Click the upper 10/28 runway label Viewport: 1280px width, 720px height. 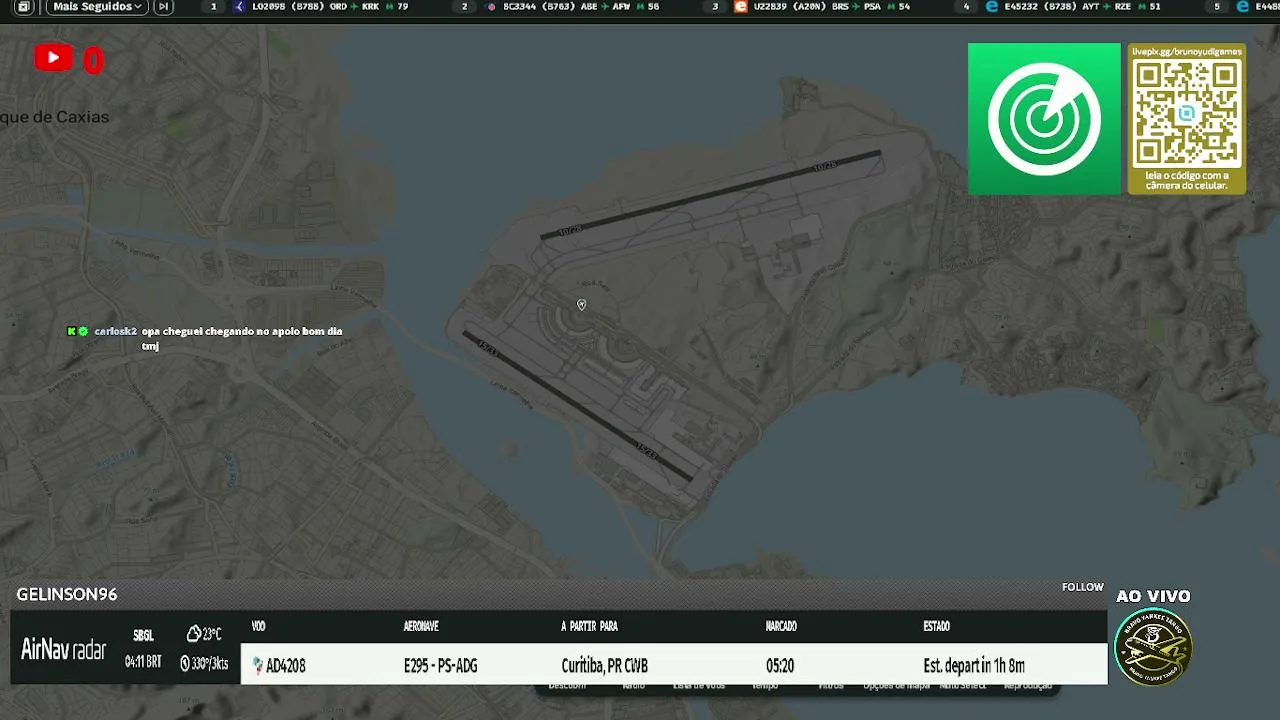tap(825, 165)
